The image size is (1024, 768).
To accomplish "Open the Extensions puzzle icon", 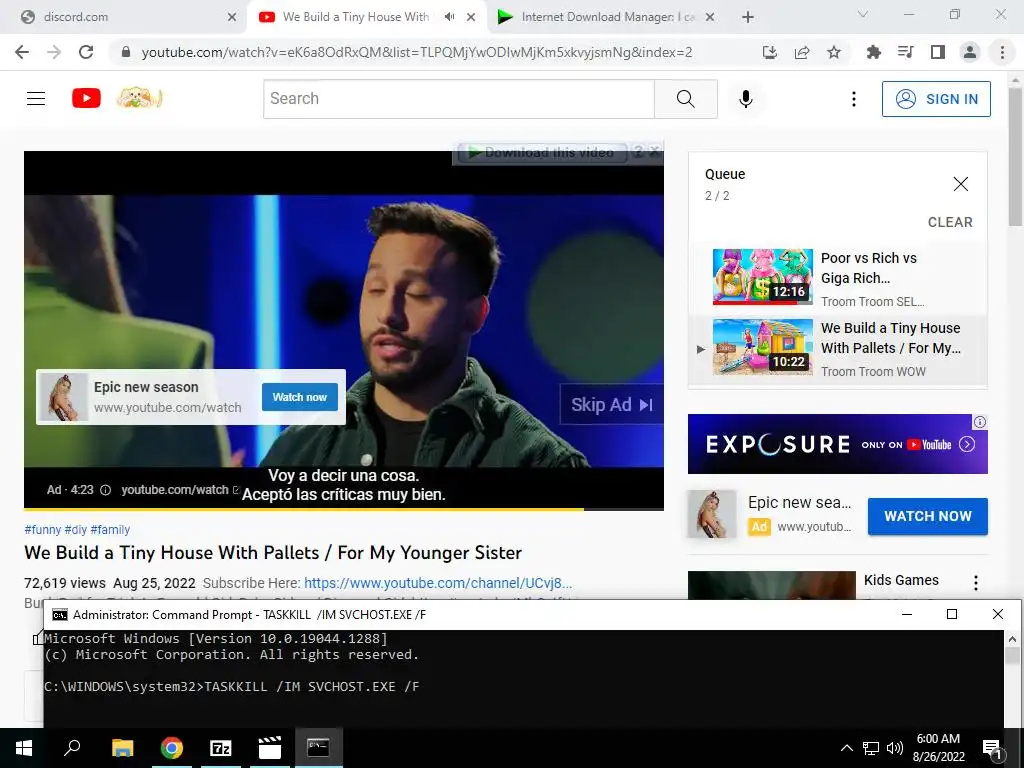I will pos(873,52).
